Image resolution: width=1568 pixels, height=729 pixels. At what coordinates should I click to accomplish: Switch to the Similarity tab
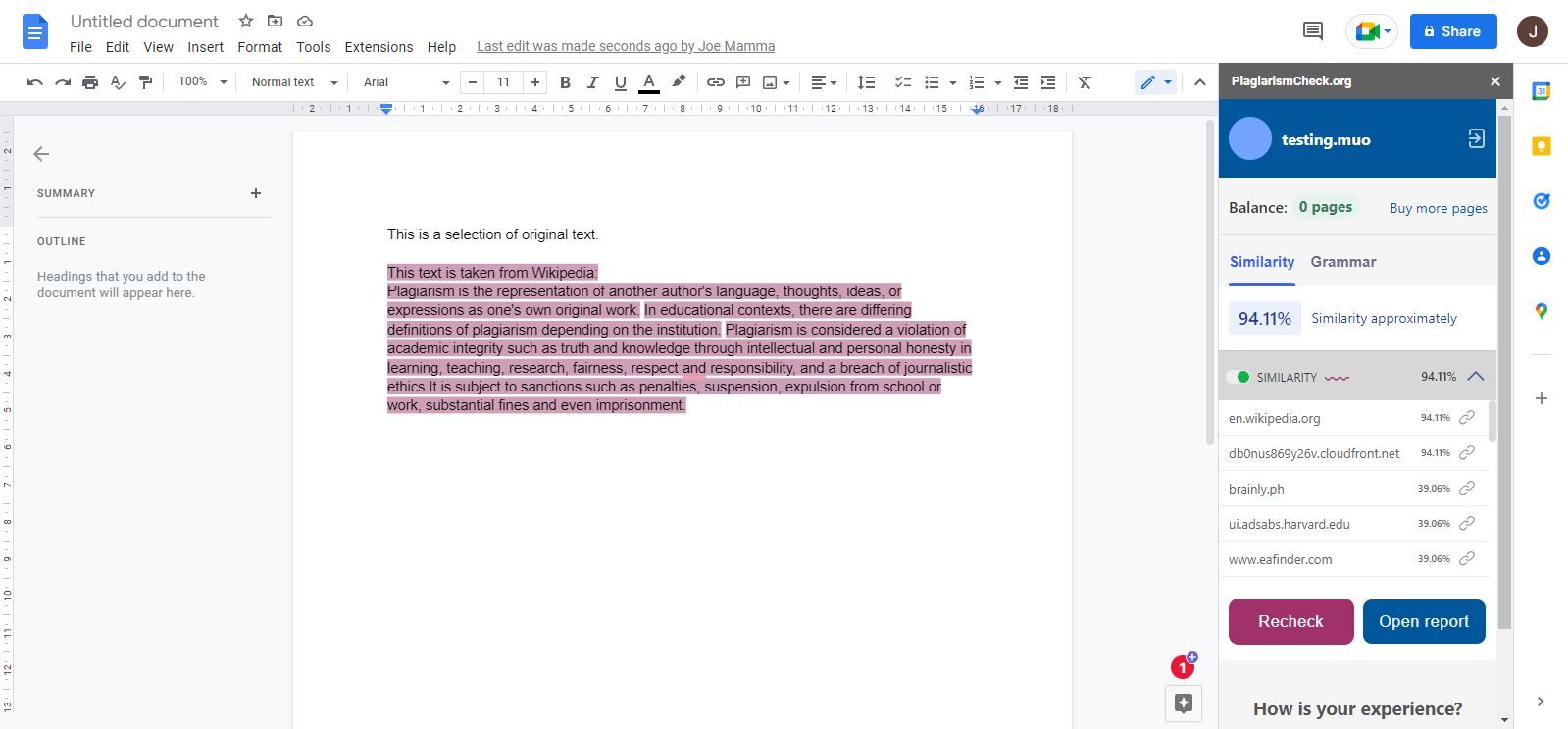tap(1262, 262)
